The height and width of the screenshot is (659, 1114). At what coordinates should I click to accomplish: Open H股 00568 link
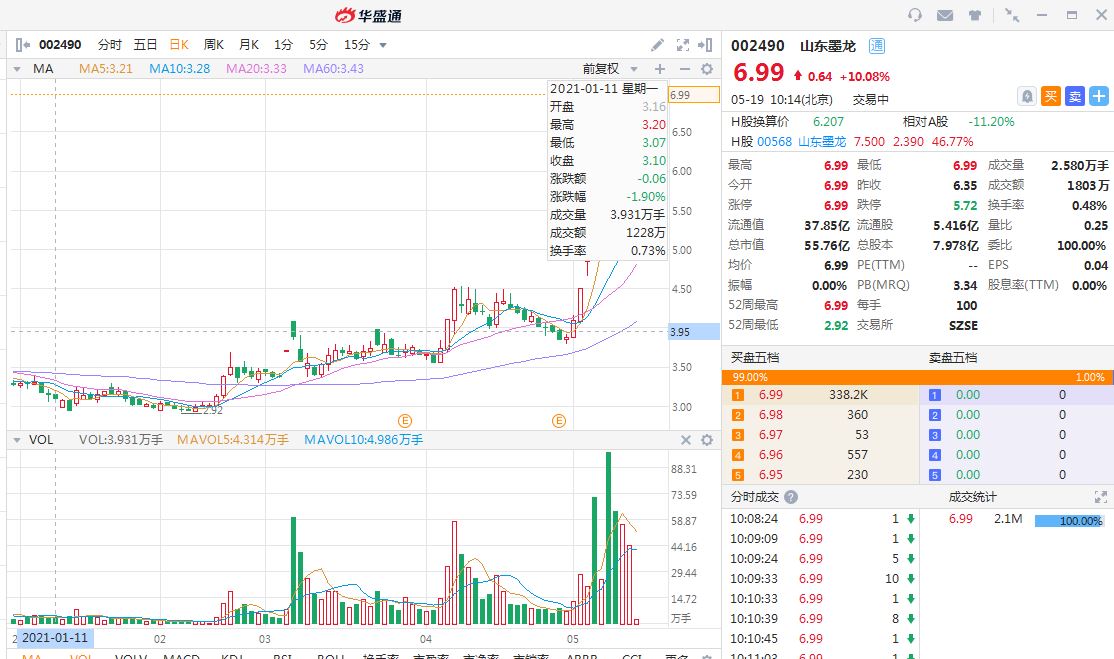(x=774, y=141)
